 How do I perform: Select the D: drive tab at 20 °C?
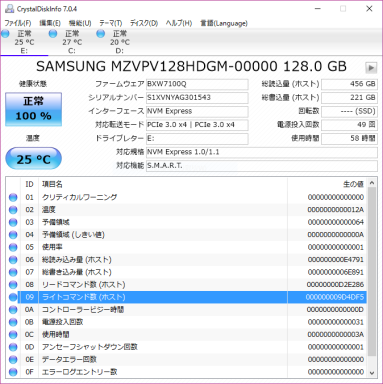tap(120, 42)
